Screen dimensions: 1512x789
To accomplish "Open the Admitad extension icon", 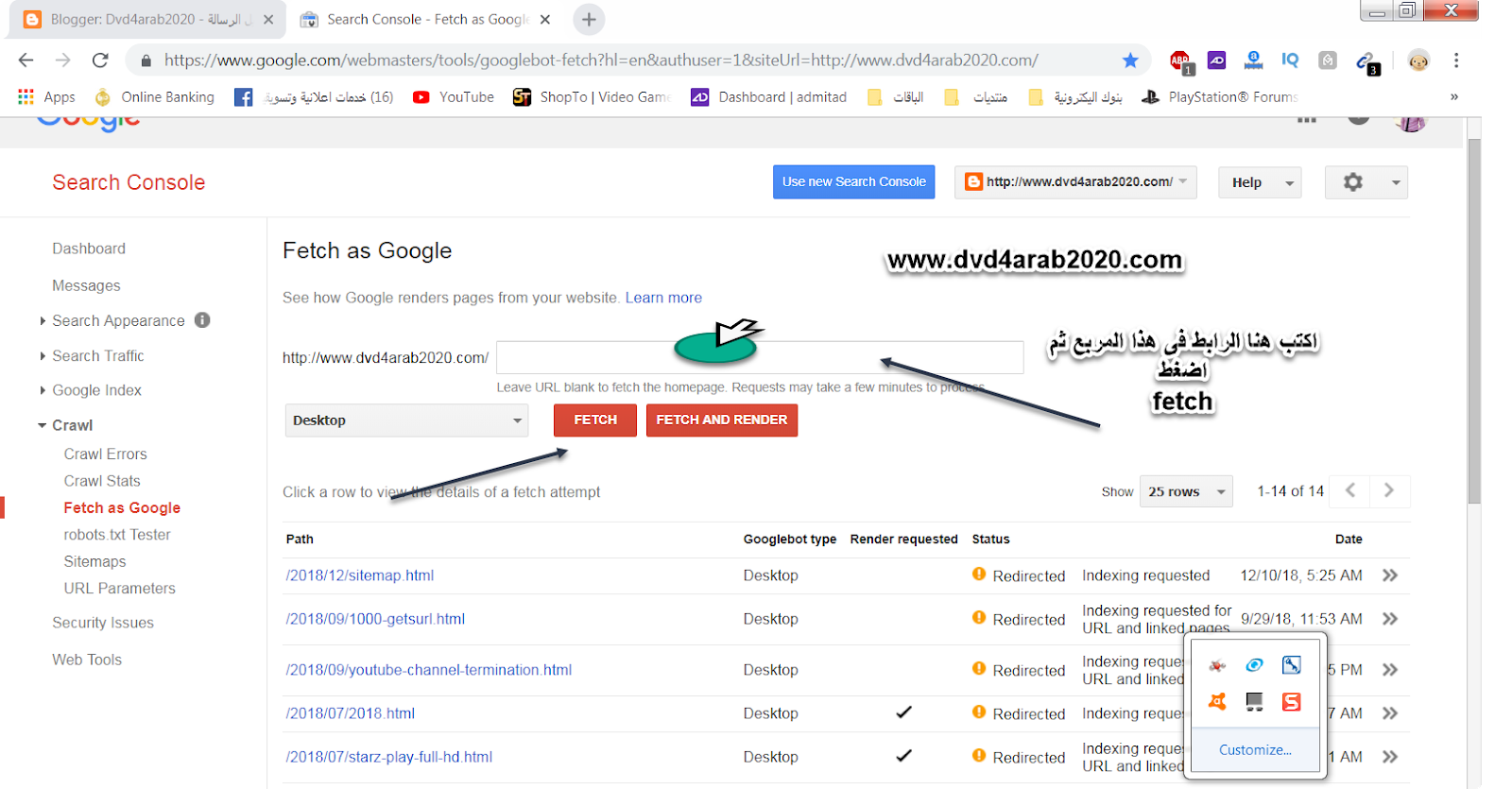I will tap(1216, 60).
